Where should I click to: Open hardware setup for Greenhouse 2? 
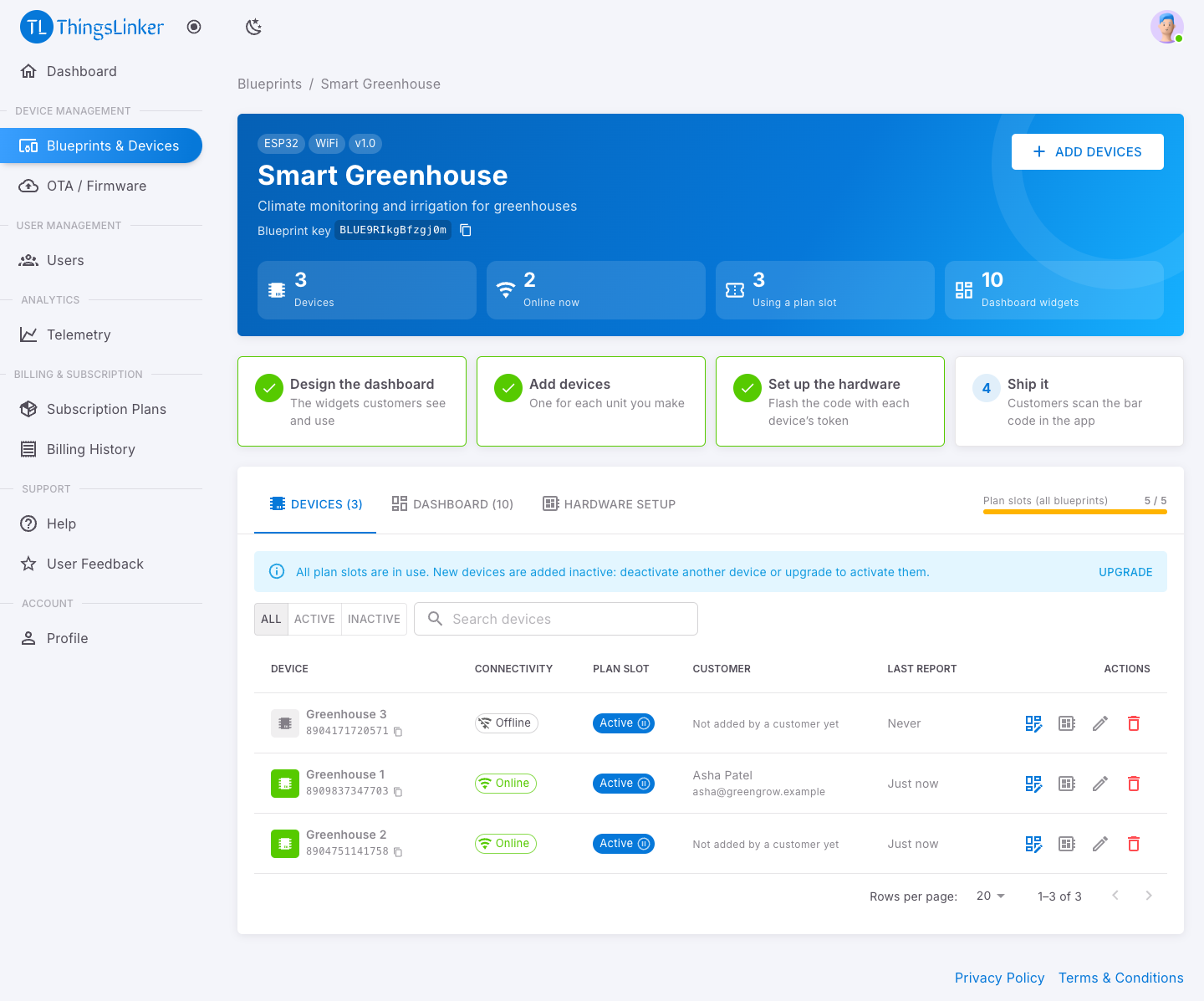1067,844
